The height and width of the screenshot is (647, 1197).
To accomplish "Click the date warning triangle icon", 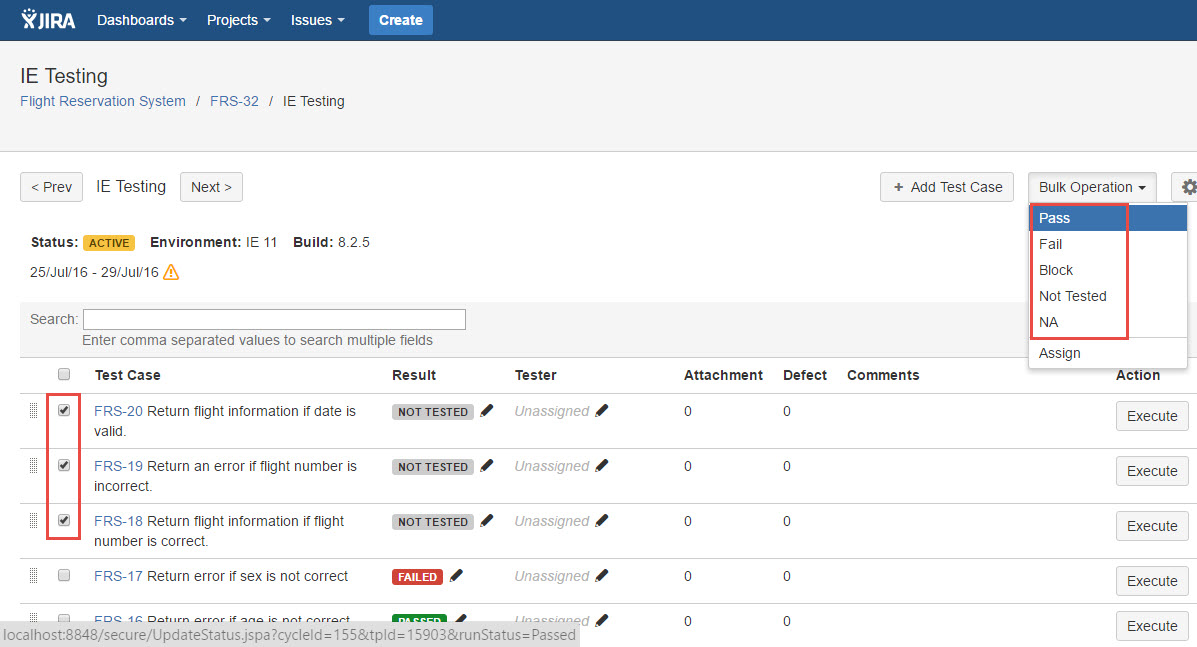I will click(x=171, y=272).
